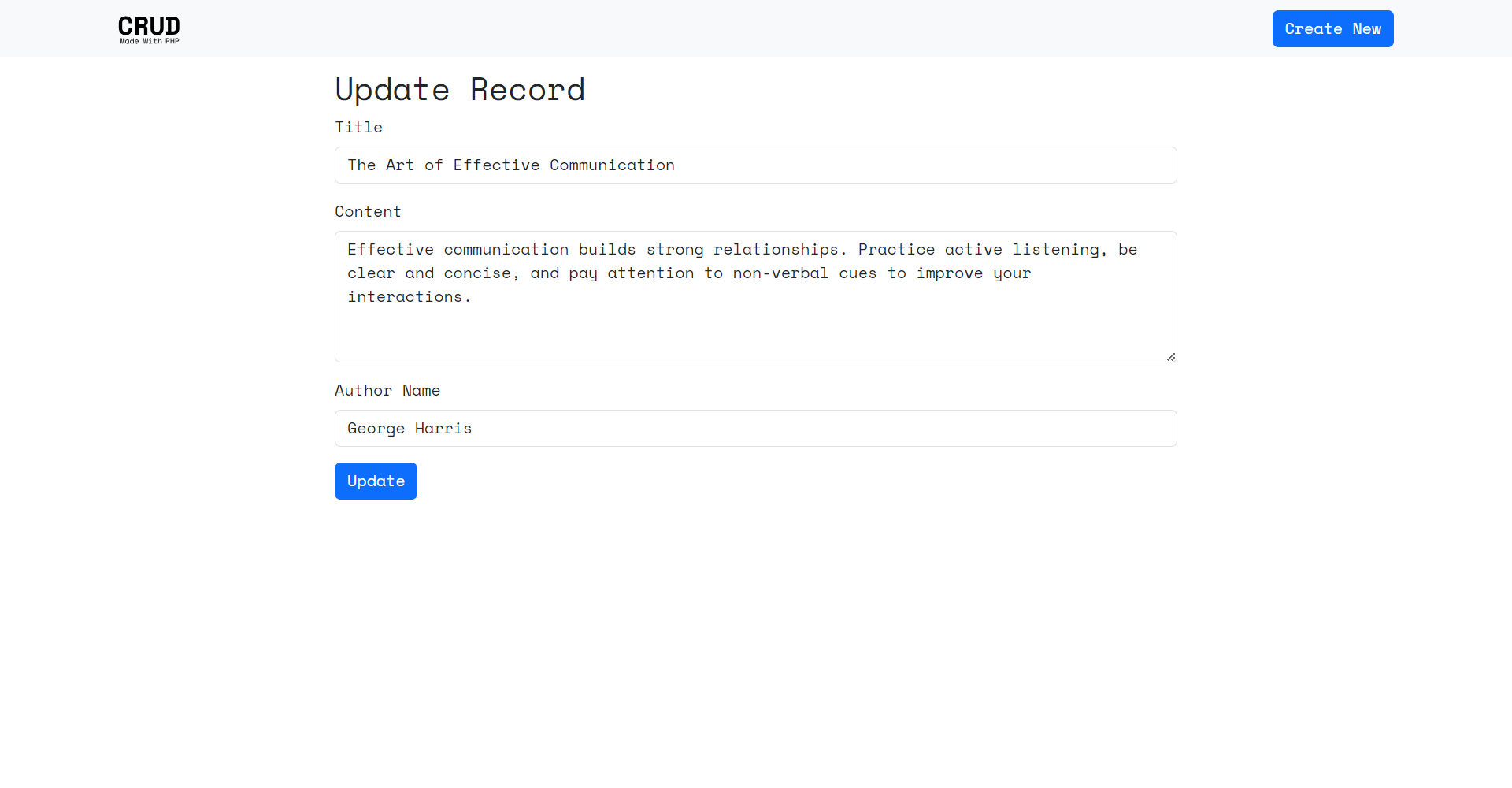Viewport: 1512px width, 788px height.
Task: Click the Title field label
Action: coord(358,128)
